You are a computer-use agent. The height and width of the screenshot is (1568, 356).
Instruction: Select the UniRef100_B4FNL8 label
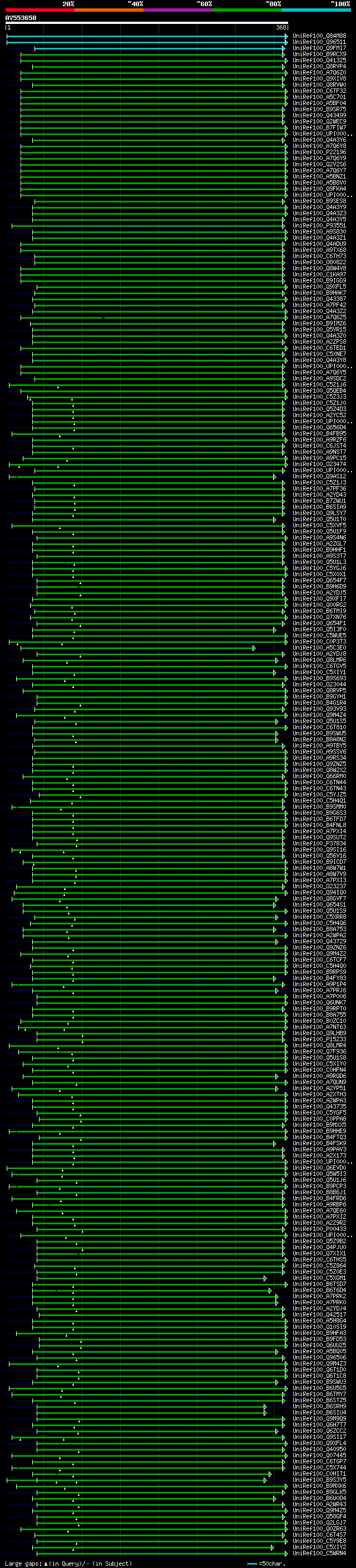[319, 825]
